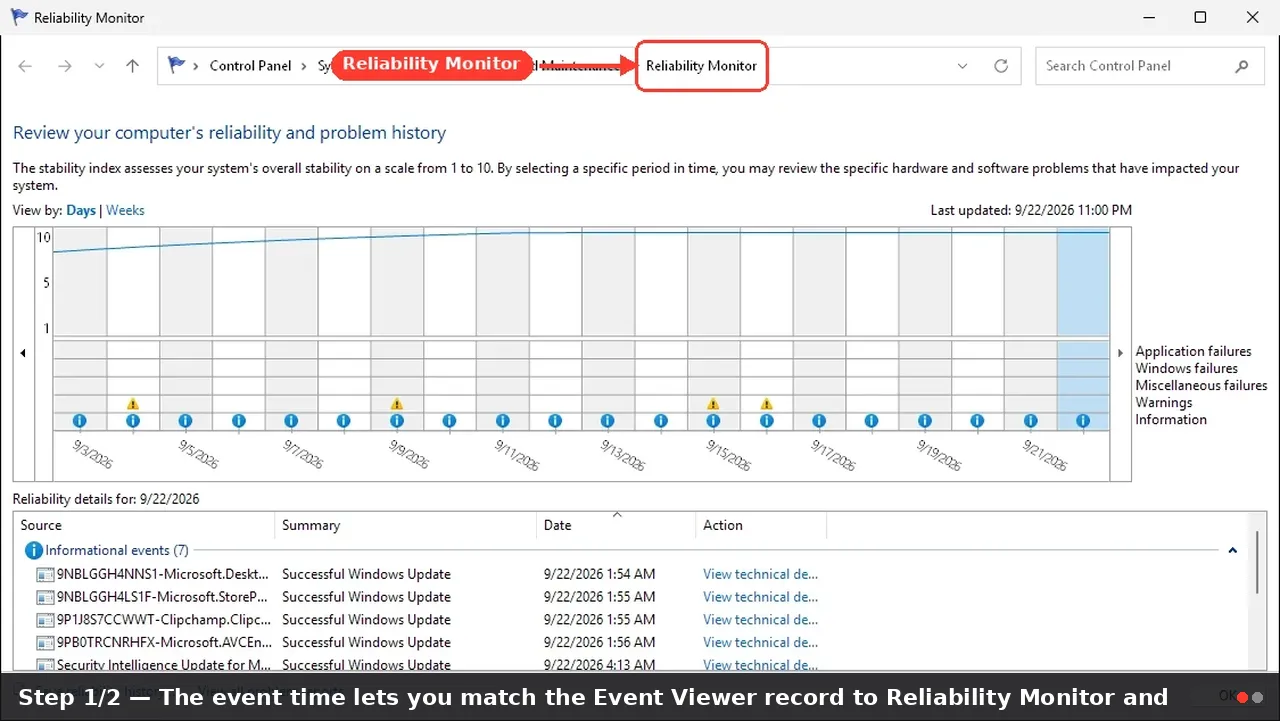
Task: Select the information icon for 9/5/2026
Action: point(185,421)
